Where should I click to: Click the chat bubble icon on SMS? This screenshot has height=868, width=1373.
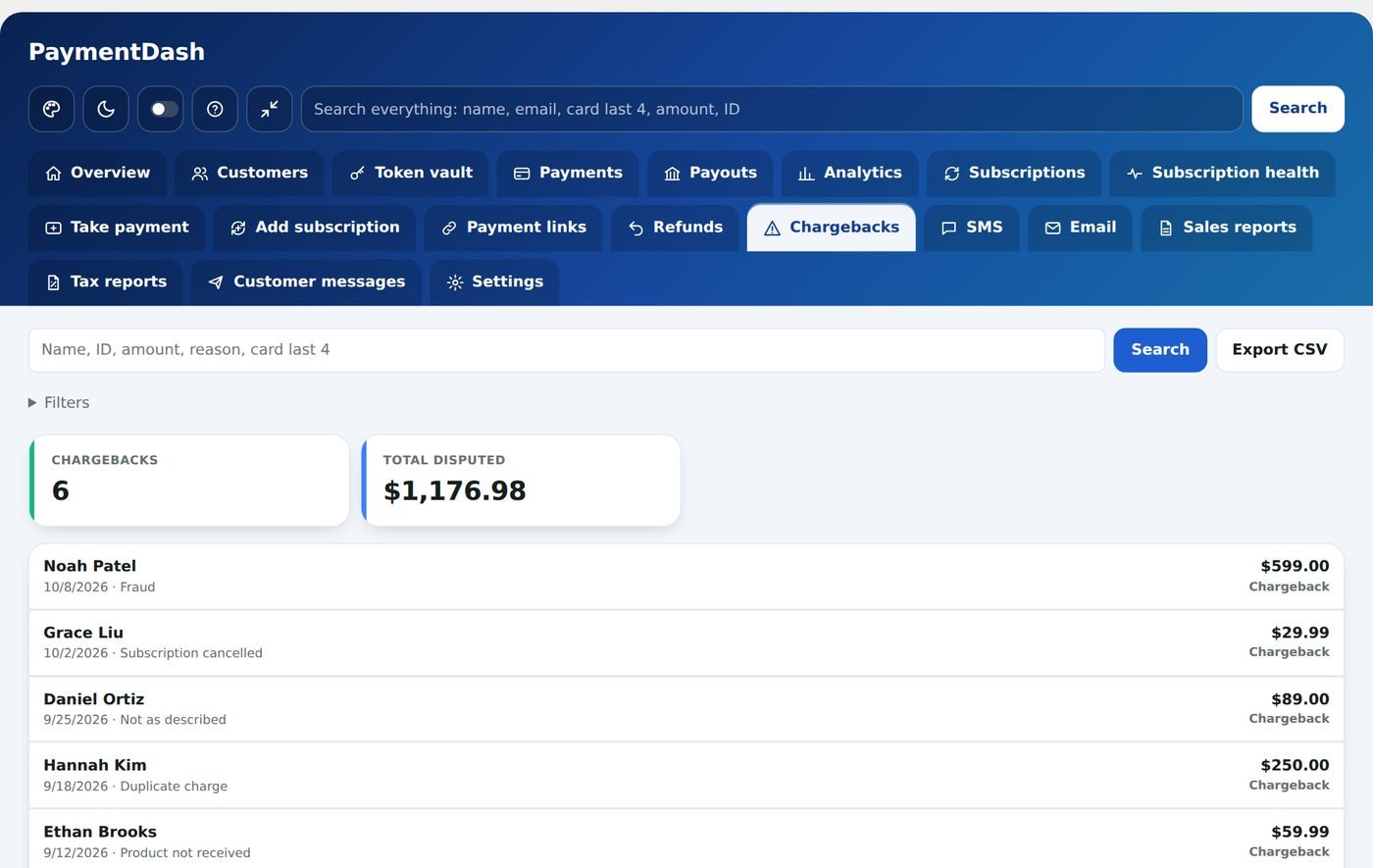point(949,229)
